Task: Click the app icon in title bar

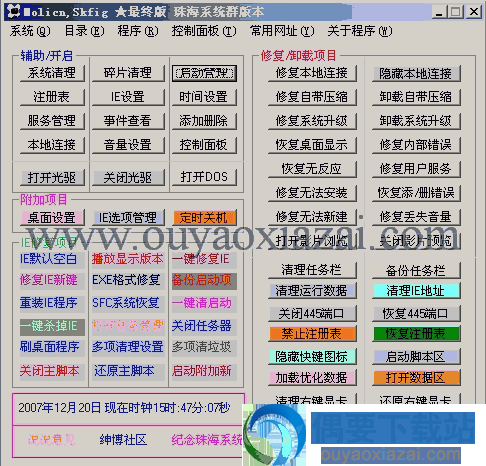Action: (14, 11)
